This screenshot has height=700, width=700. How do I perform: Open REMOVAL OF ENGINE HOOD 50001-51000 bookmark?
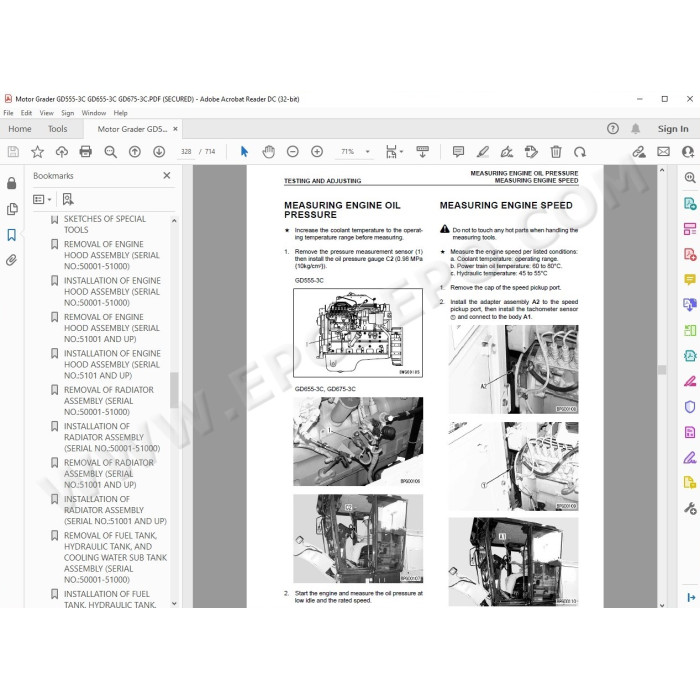(112, 255)
